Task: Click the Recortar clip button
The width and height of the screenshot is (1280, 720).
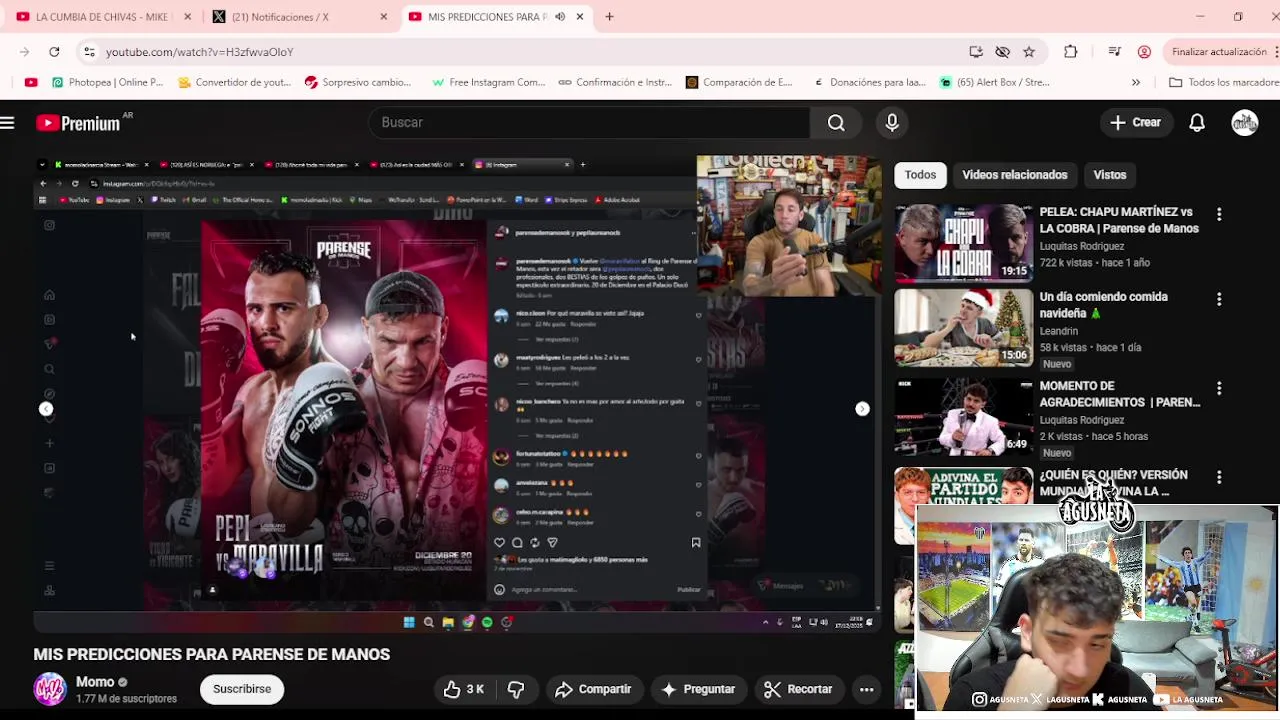Action: pyautogui.click(x=798, y=689)
